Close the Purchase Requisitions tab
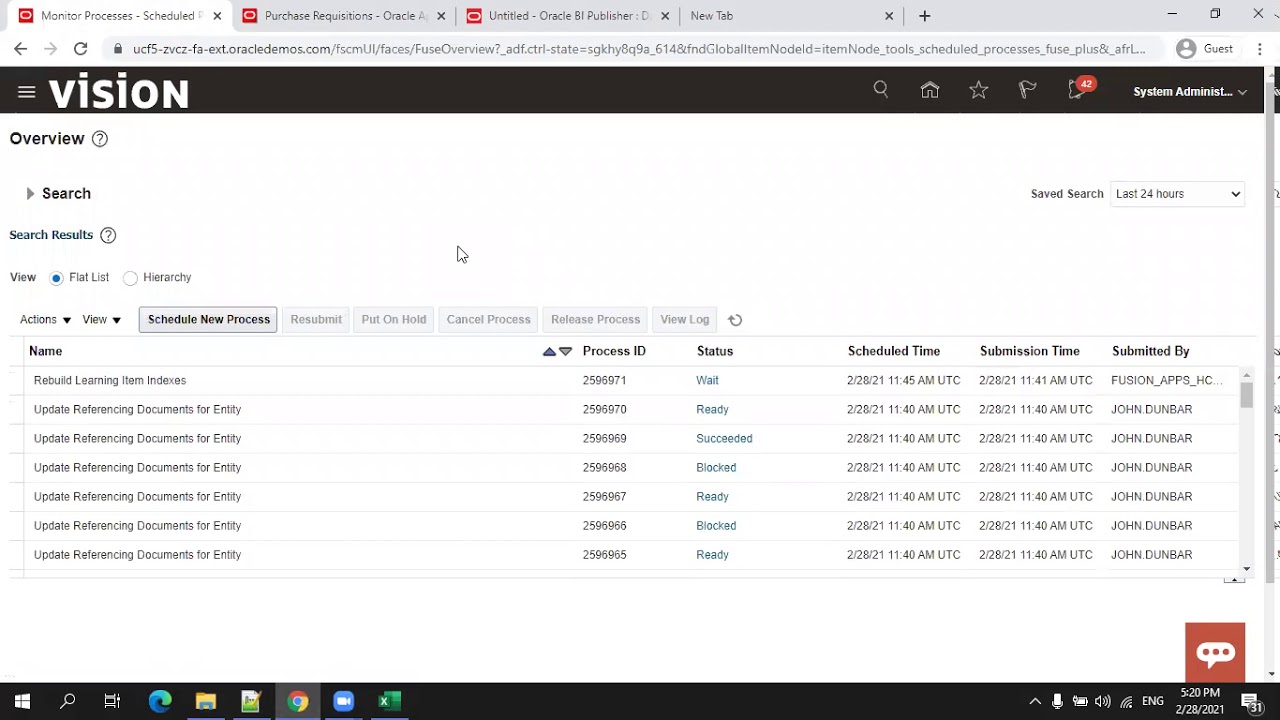 (441, 16)
